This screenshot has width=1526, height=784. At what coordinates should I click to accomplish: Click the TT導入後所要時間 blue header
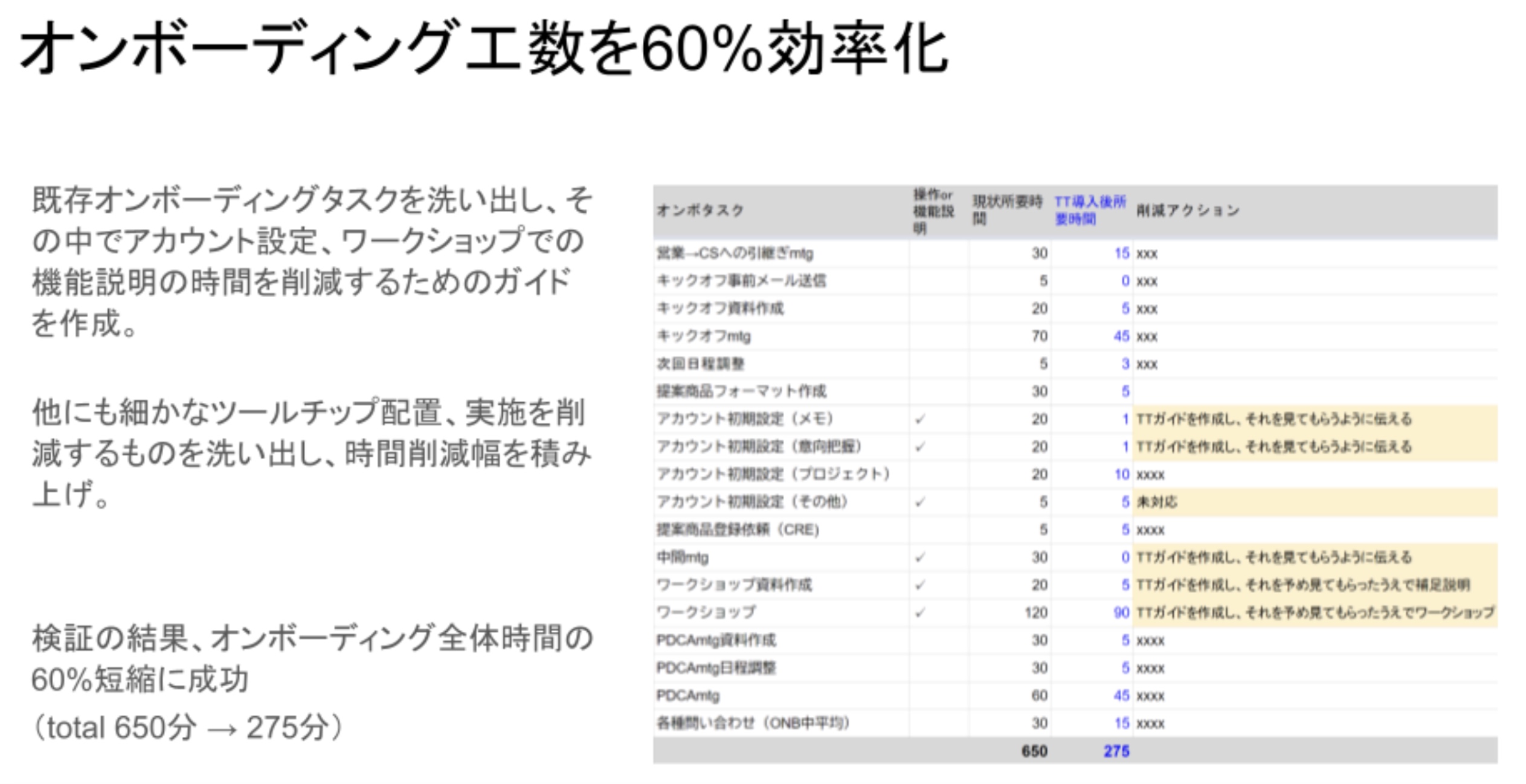(1090, 210)
